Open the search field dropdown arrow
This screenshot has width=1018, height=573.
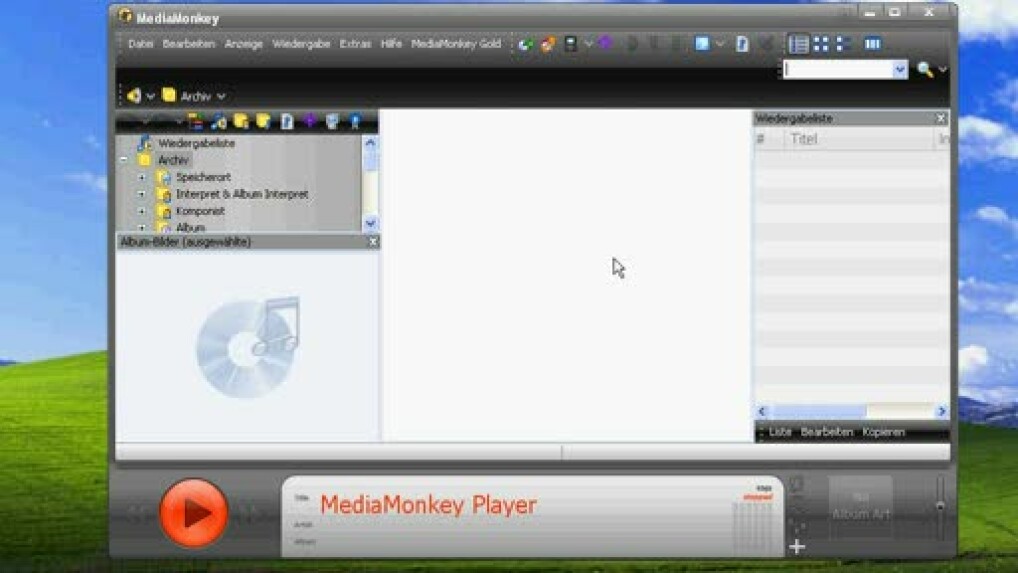coord(899,69)
